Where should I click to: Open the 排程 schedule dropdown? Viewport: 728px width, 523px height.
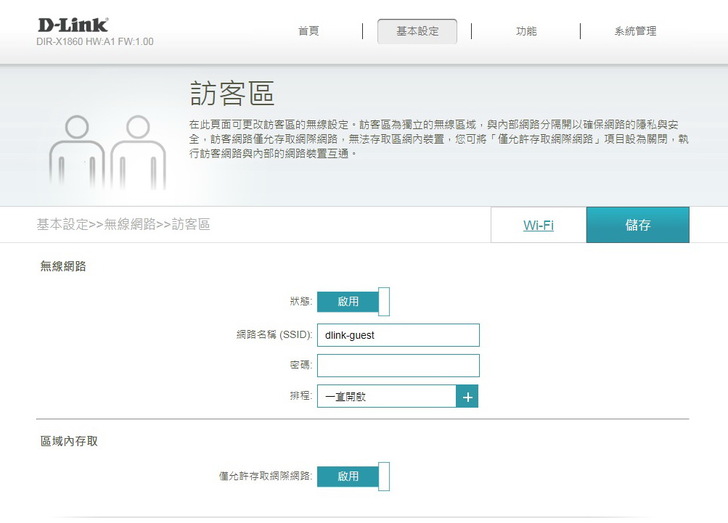386,397
